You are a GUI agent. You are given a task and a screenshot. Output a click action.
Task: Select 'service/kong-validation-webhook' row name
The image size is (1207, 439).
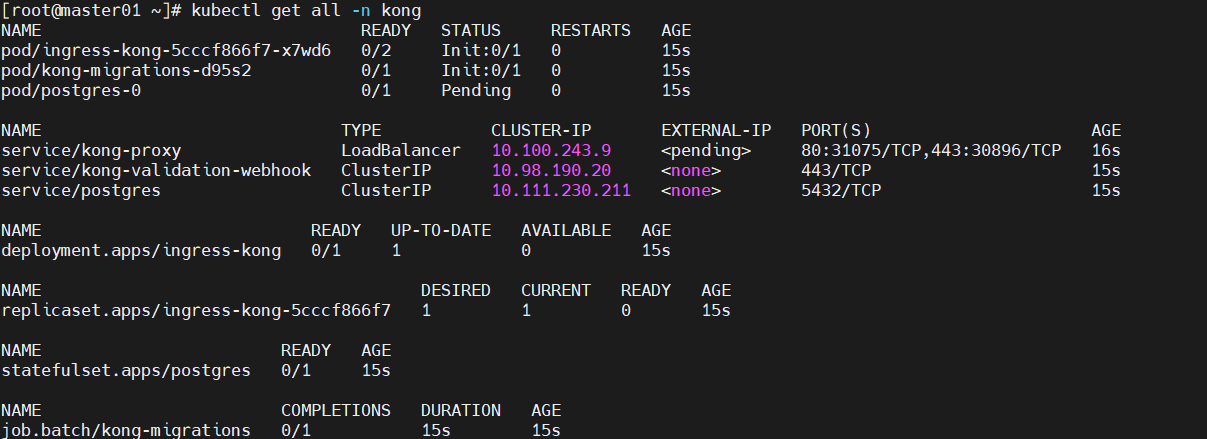click(156, 170)
